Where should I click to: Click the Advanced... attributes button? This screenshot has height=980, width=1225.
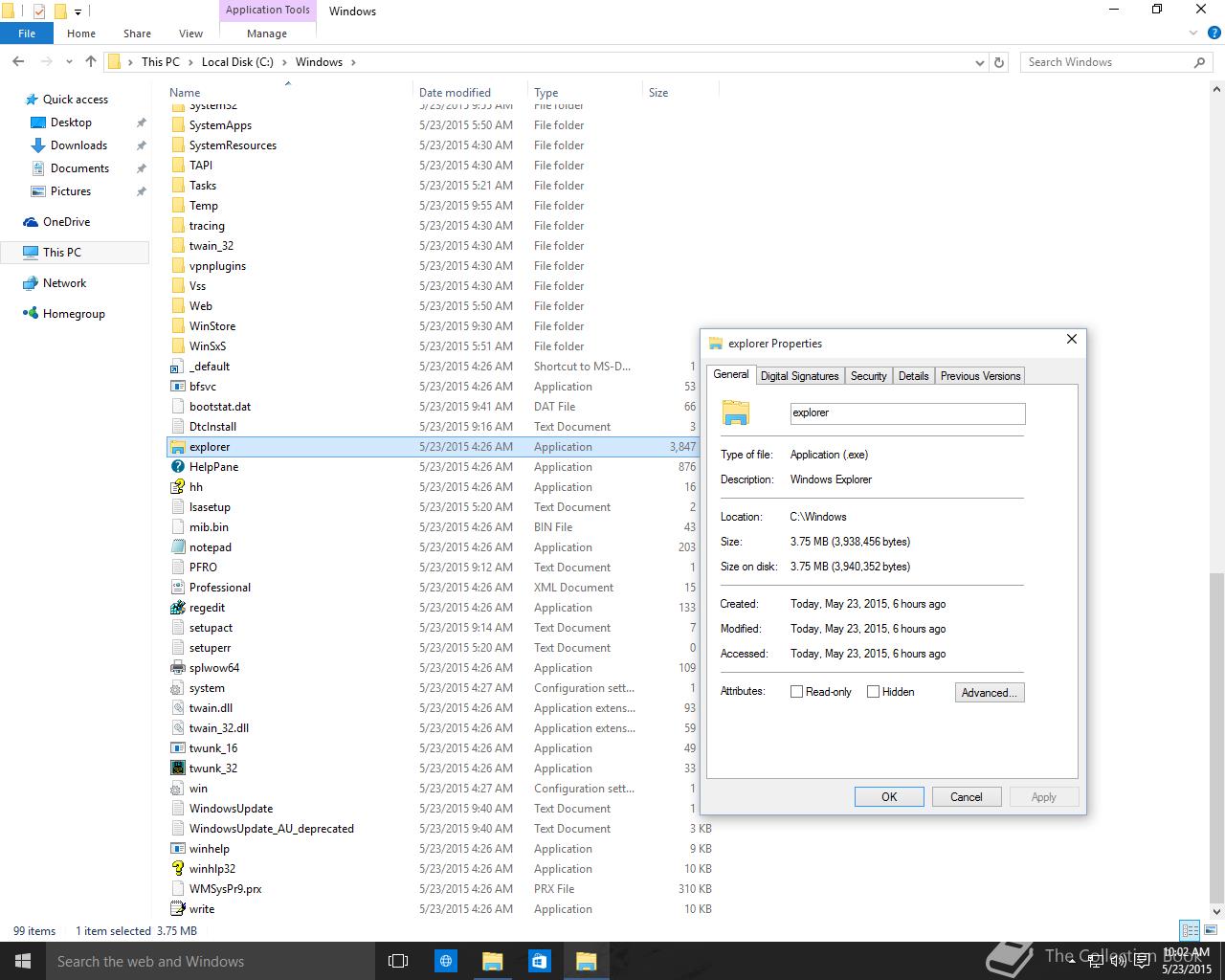pyautogui.click(x=990, y=692)
